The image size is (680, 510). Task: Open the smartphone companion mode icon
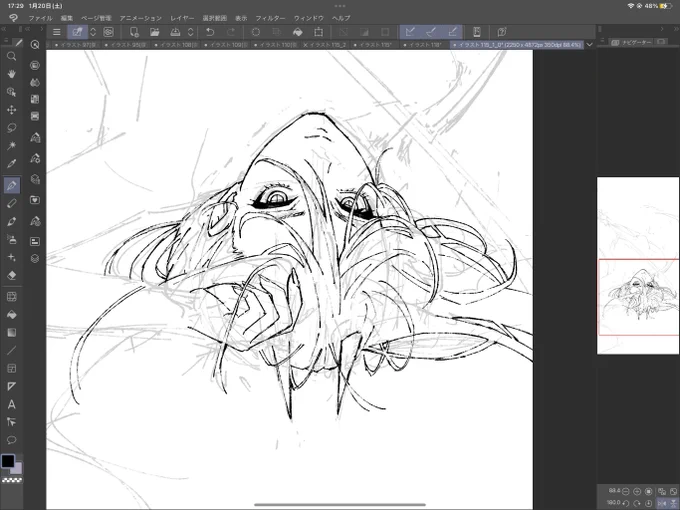(x=477, y=32)
